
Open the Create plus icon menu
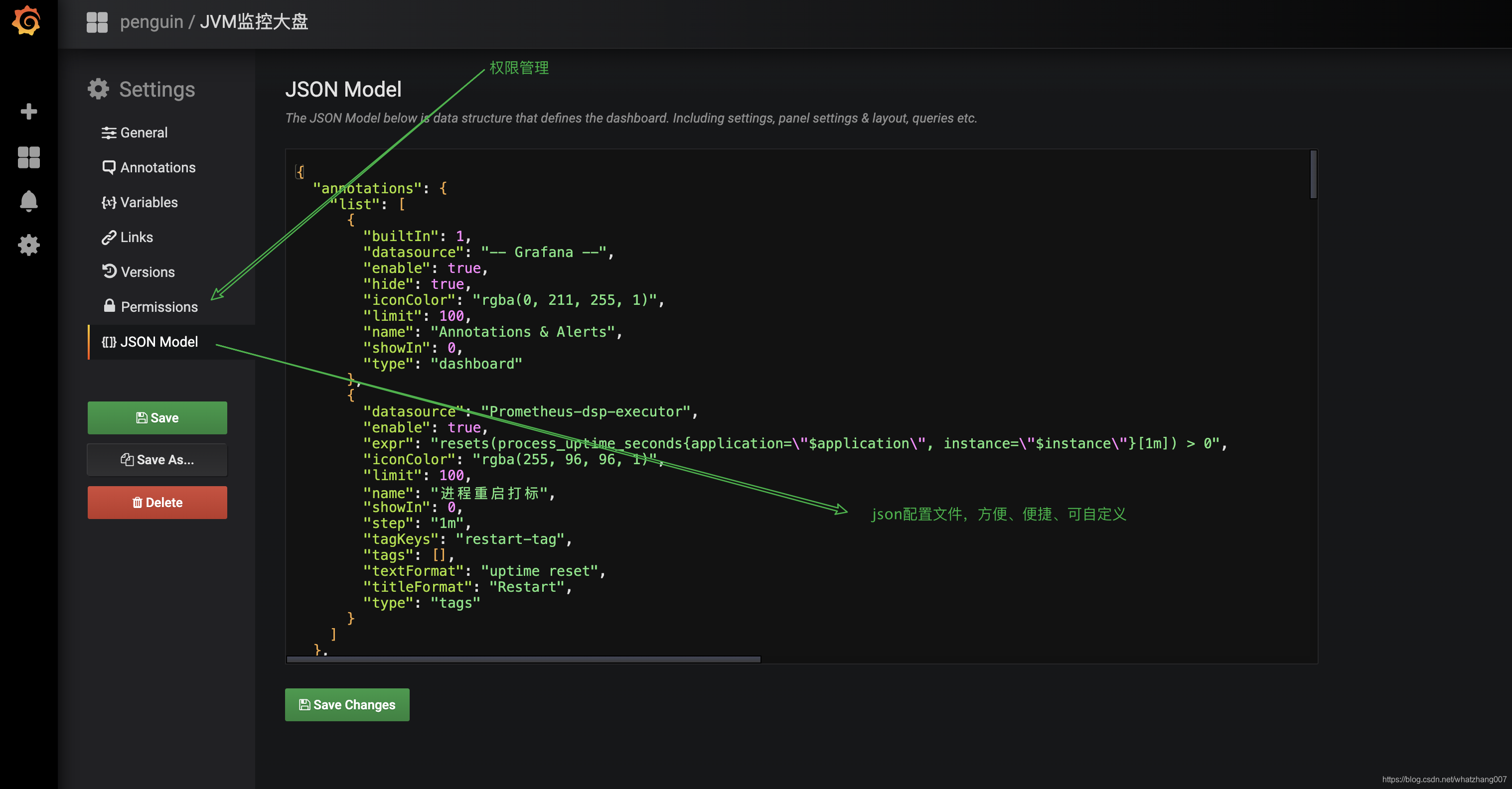[x=28, y=112]
